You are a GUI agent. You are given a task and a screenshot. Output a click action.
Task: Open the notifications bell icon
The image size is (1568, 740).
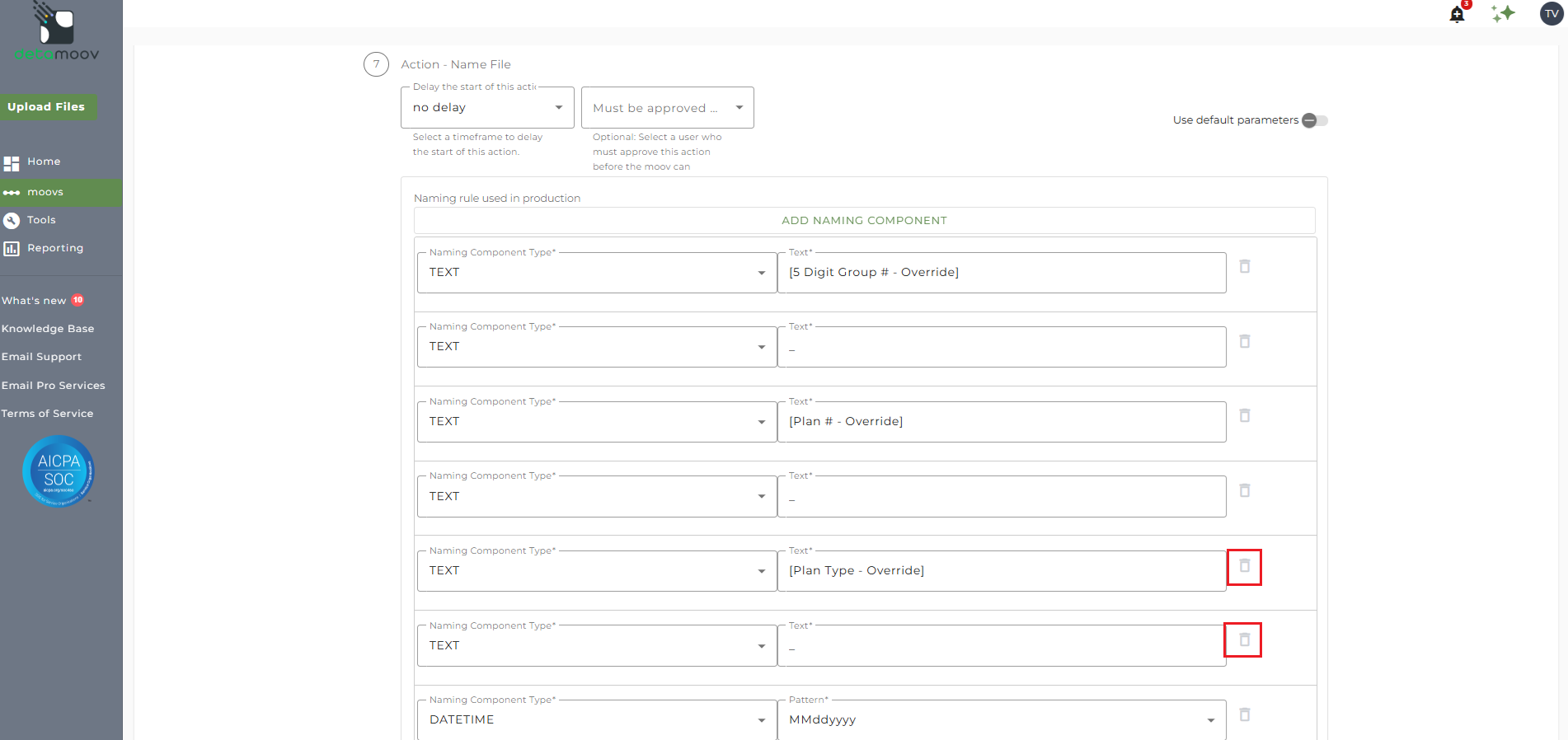[x=1457, y=14]
